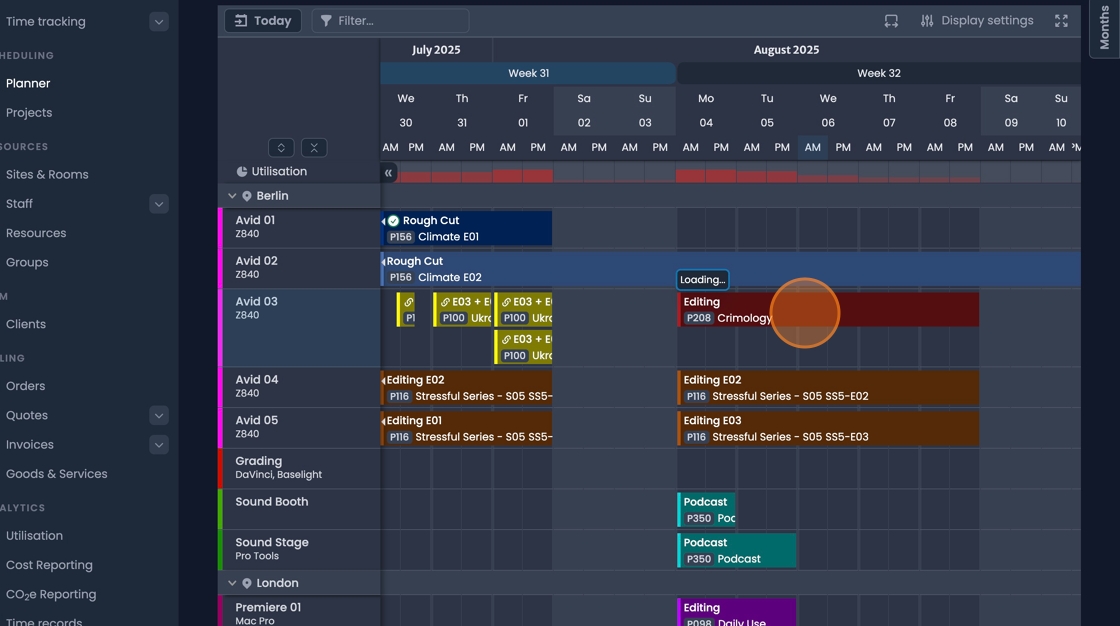
Task: Expand the Staff sidebar submenu
Action: click(x=159, y=204)
